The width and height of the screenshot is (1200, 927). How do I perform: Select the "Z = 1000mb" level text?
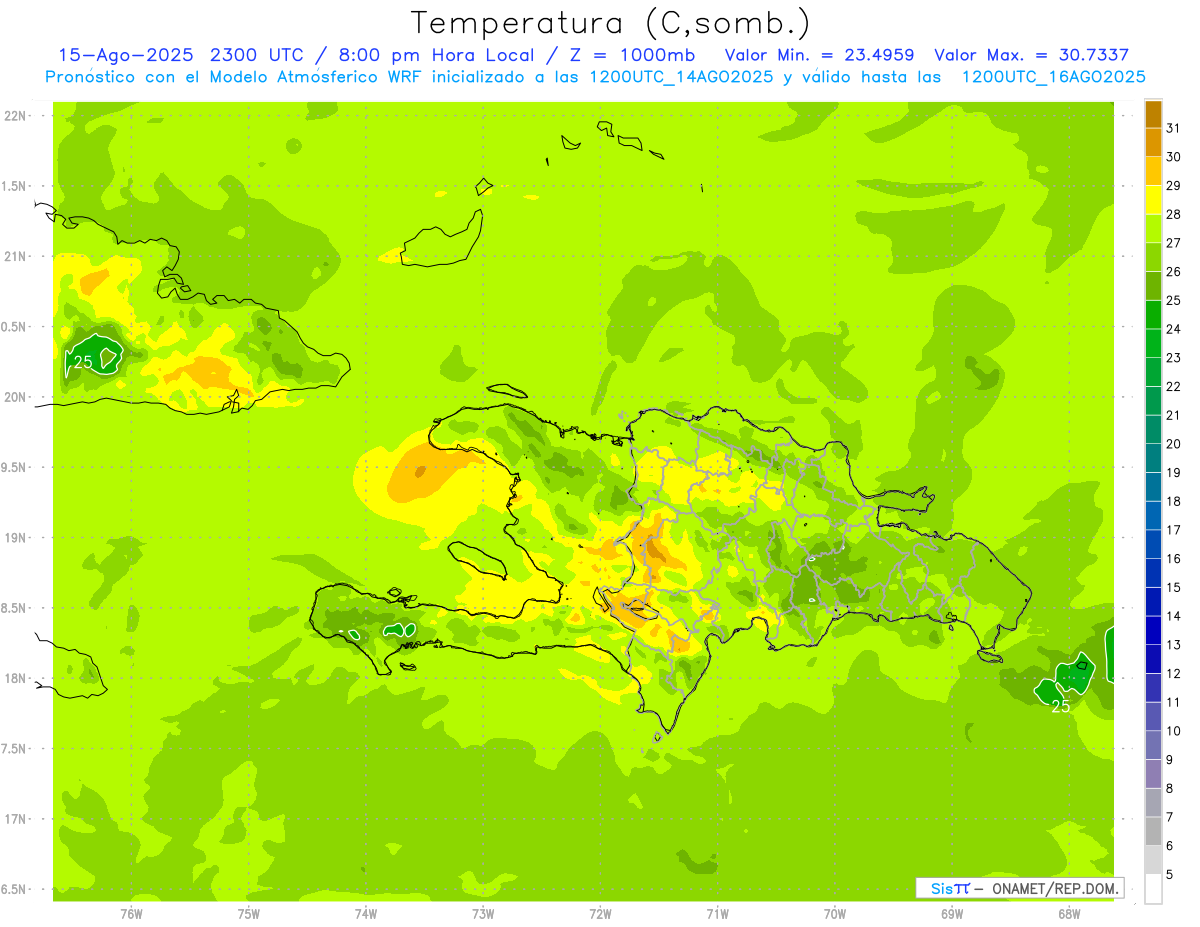(x=633, y=55)
